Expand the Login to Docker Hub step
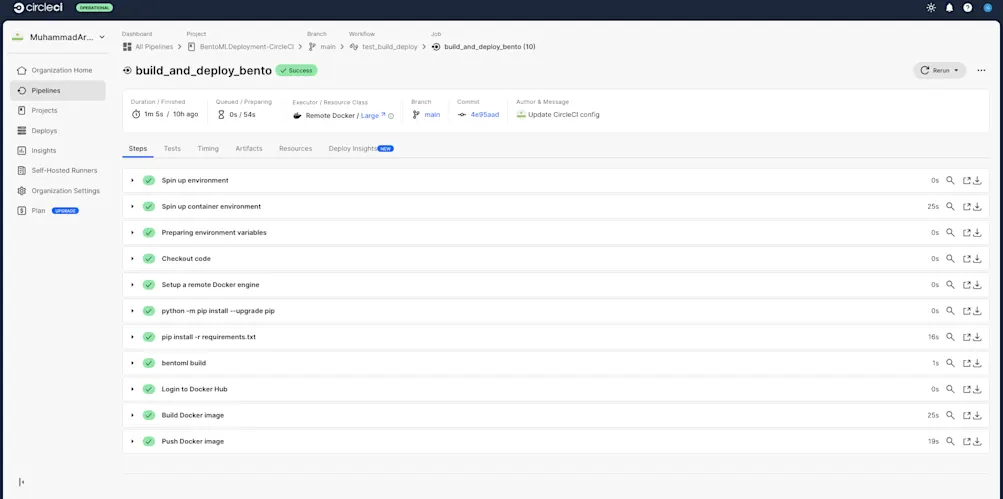The height and width of the screenshot is (499, 1003). [132, 389]
